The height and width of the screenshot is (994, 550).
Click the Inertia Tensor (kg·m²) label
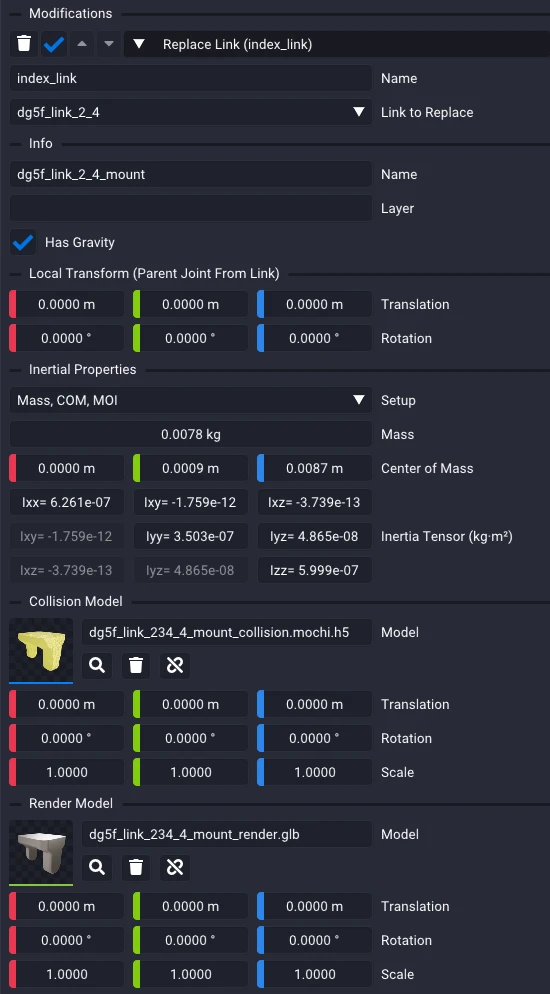(447, 537)
